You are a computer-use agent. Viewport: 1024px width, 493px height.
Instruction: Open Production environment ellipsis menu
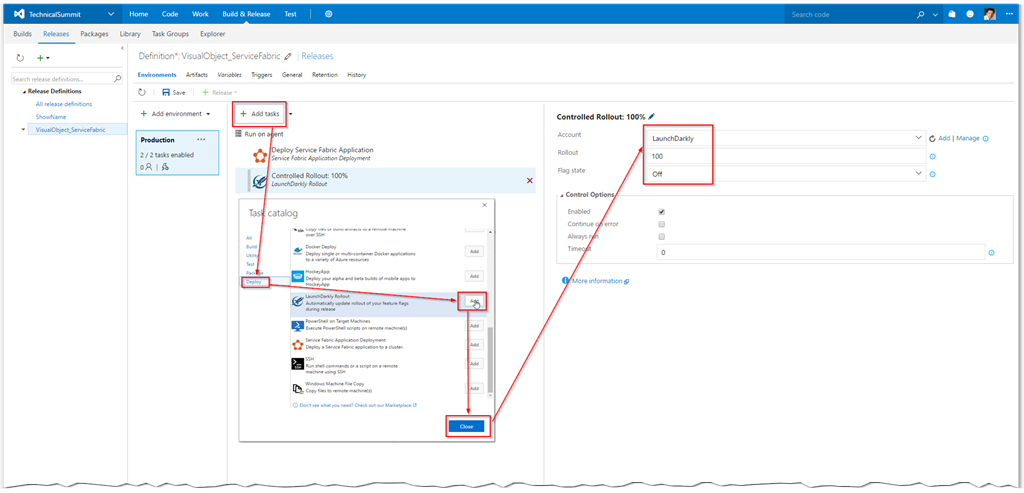click(201, 140)
